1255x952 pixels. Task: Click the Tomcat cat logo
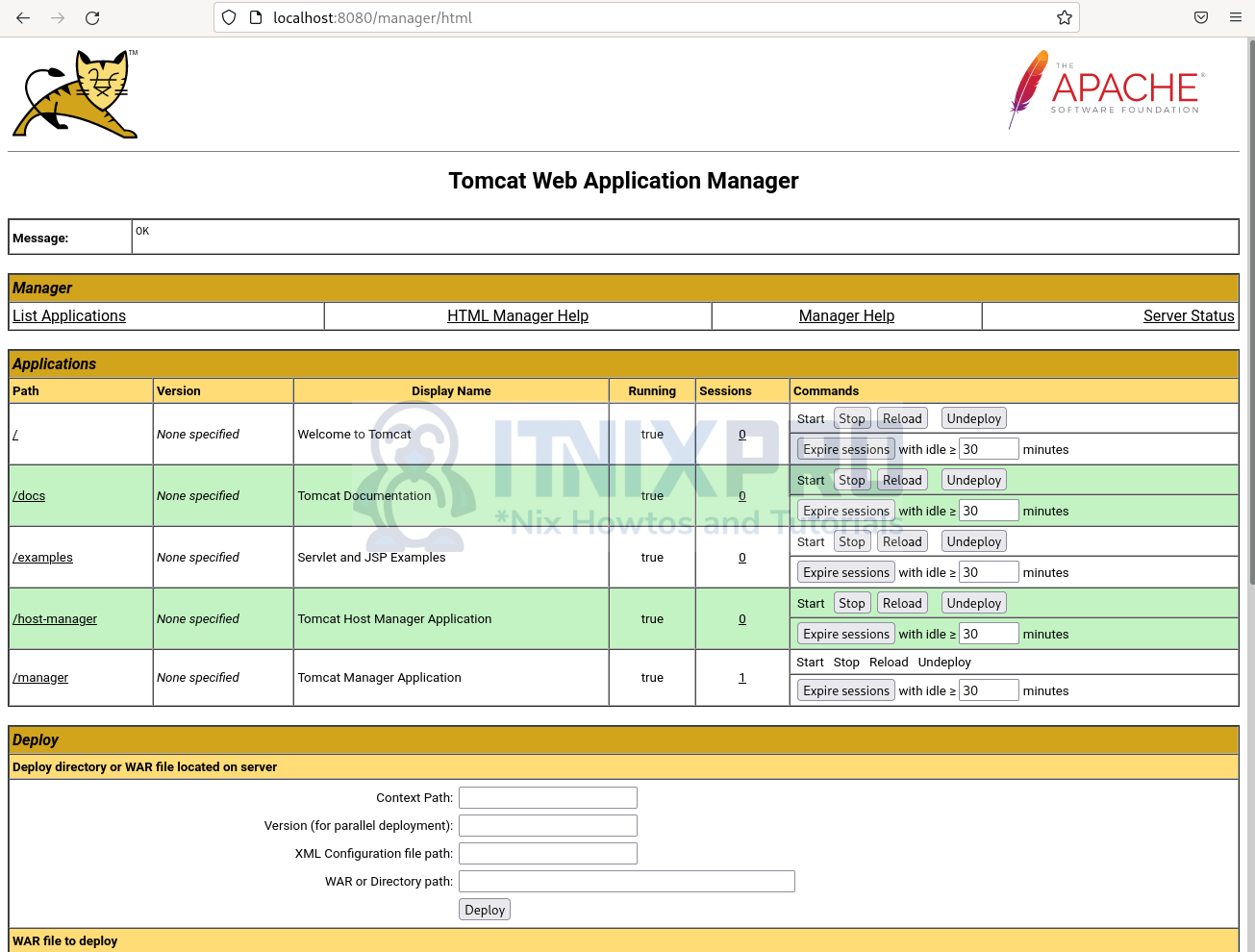(75, 93)
